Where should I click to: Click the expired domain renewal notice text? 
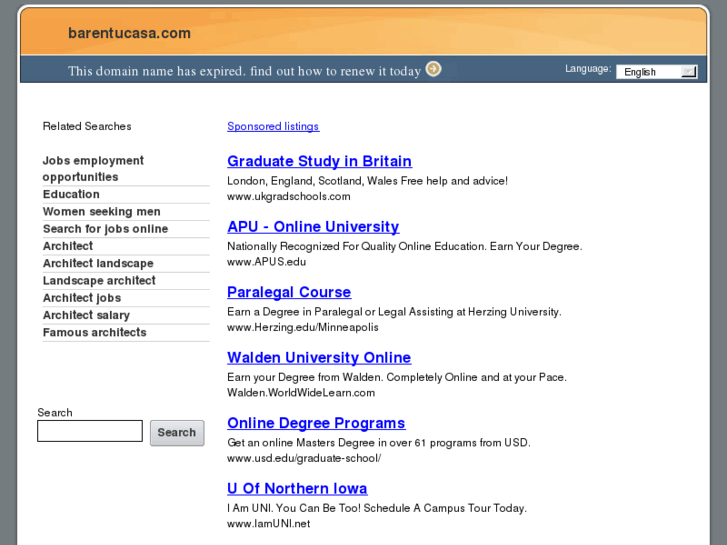point(244,71)
